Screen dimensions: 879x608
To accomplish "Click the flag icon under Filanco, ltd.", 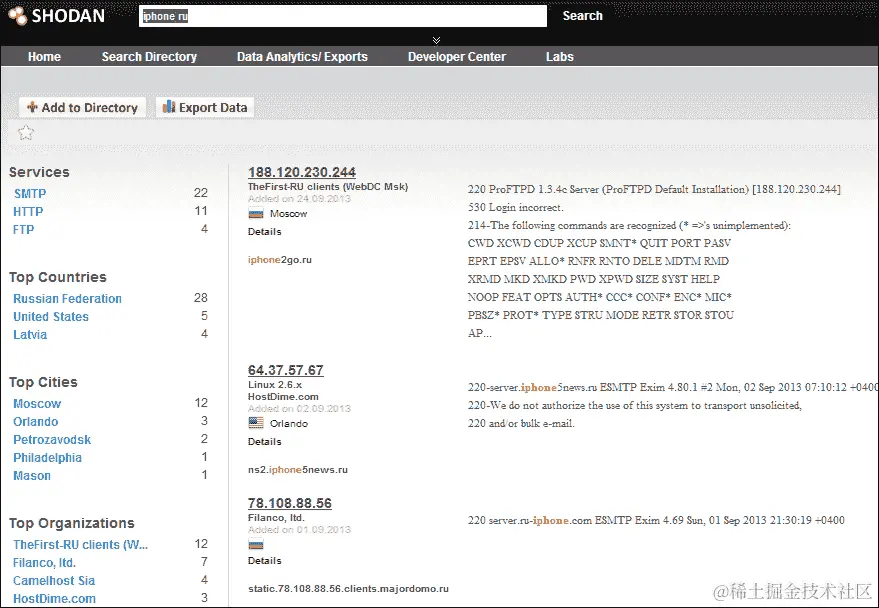I will (256, 544).
